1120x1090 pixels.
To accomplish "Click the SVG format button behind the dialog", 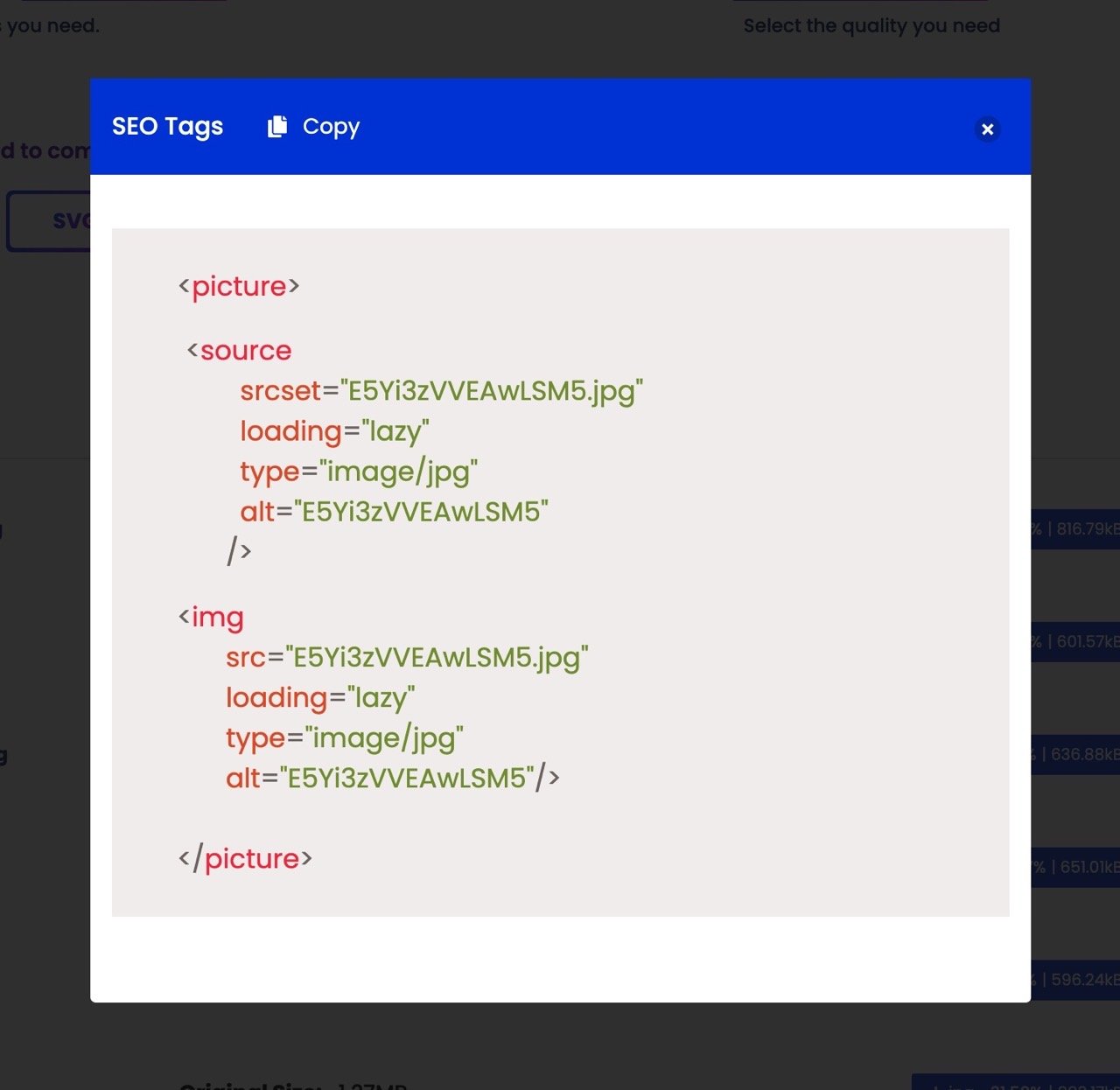I will coord(49,221).
